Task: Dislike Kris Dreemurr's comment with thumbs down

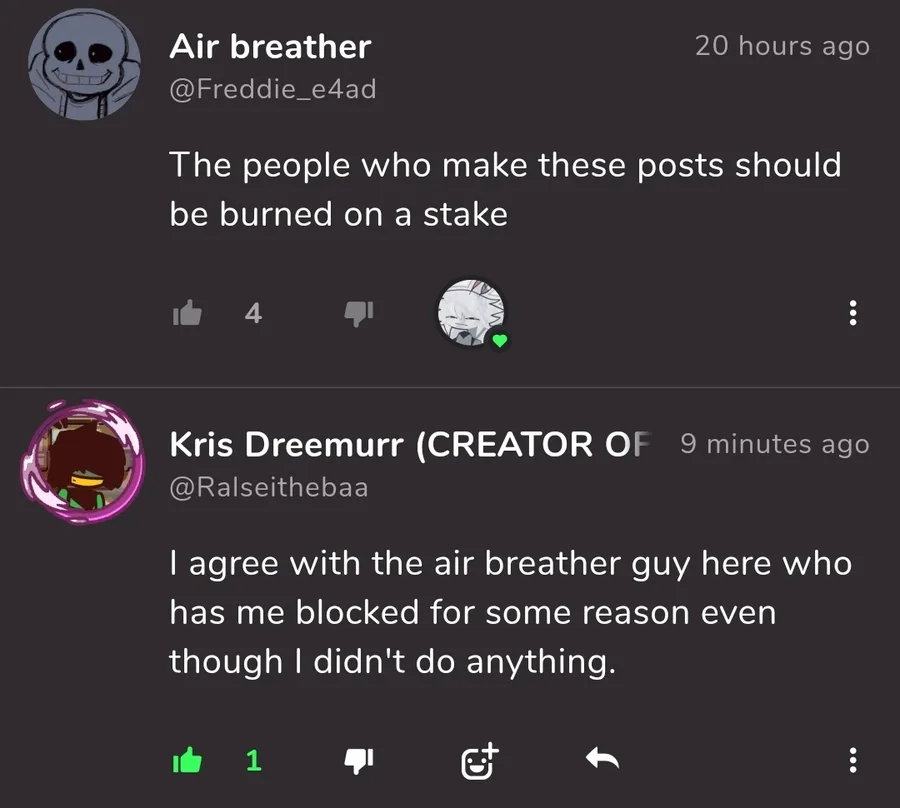Action: [x=359, y=761]
